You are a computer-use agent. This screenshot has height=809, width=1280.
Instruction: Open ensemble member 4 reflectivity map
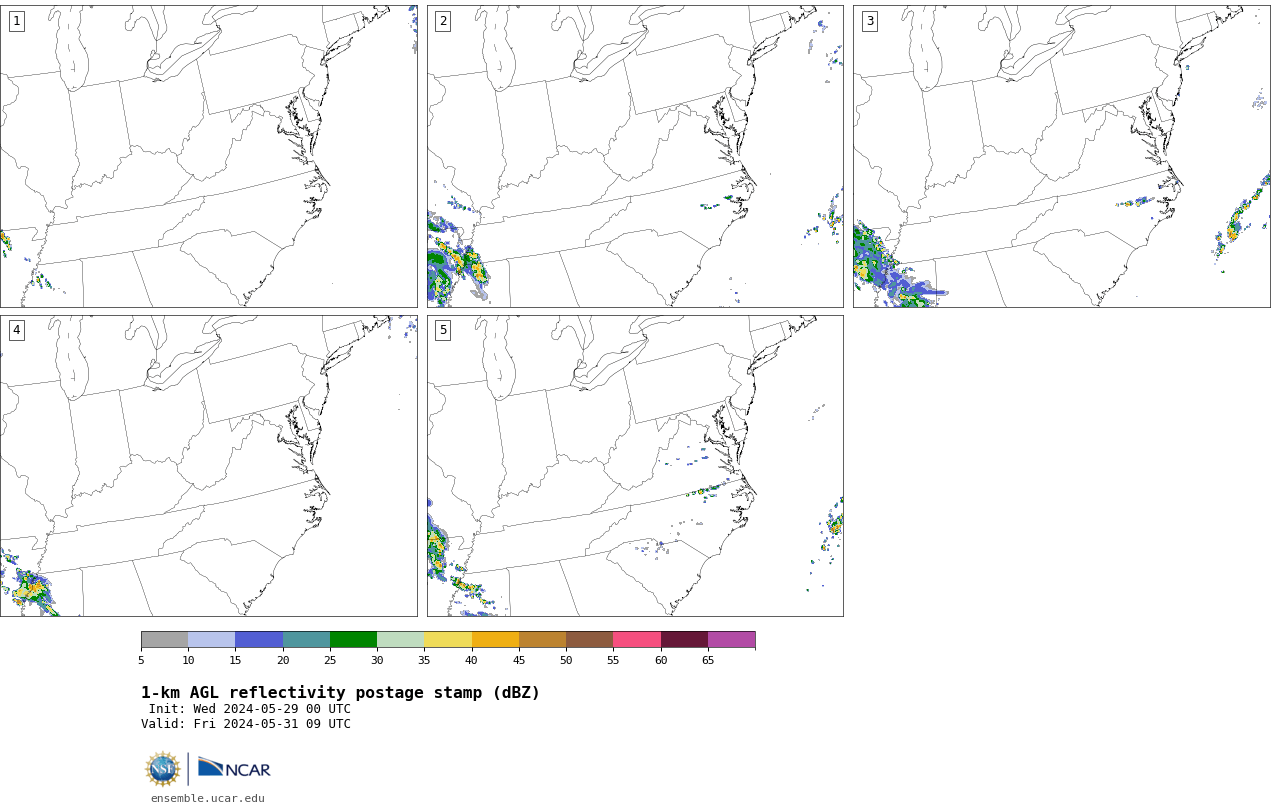208,466
